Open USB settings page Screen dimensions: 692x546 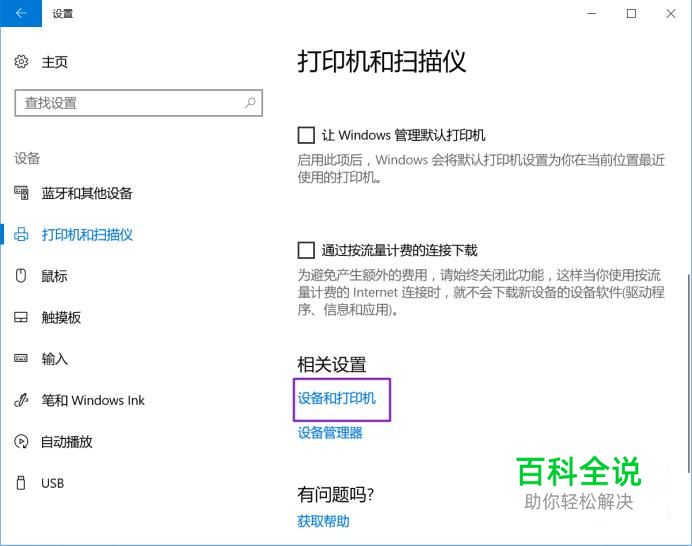point(53,483)
